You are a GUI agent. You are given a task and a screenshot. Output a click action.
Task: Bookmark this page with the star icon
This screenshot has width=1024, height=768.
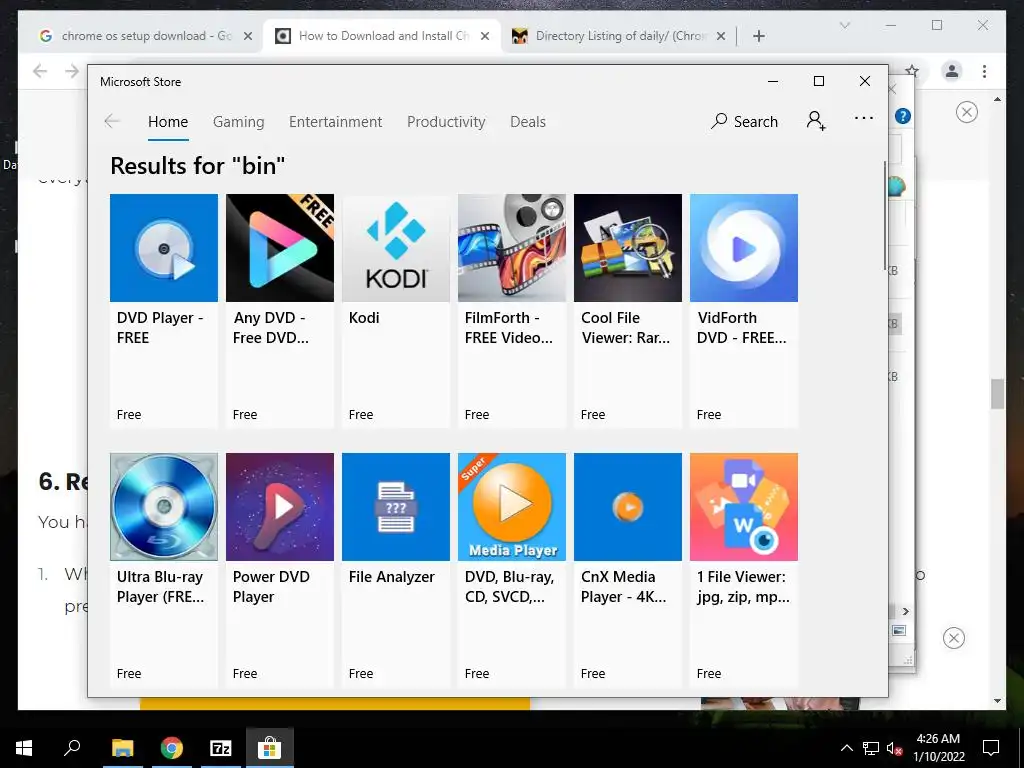point(912,71)
